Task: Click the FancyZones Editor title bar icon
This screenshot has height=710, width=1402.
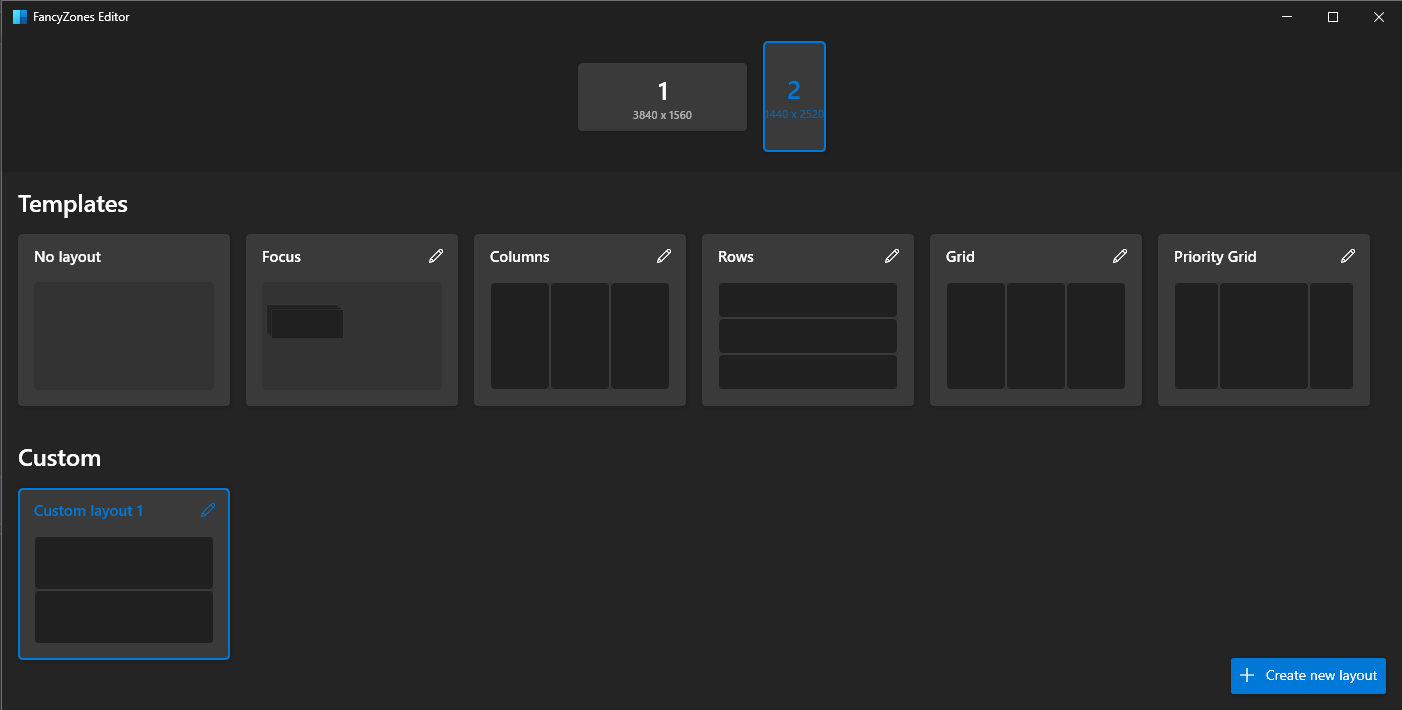Action: click(20, 16)
